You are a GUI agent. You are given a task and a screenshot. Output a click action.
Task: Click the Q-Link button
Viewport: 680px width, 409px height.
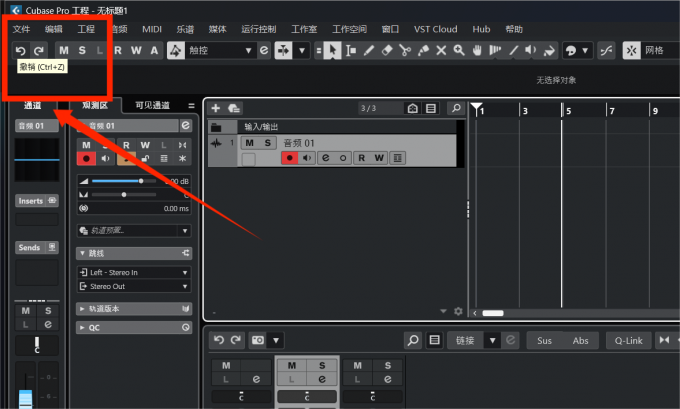point(628,341)
